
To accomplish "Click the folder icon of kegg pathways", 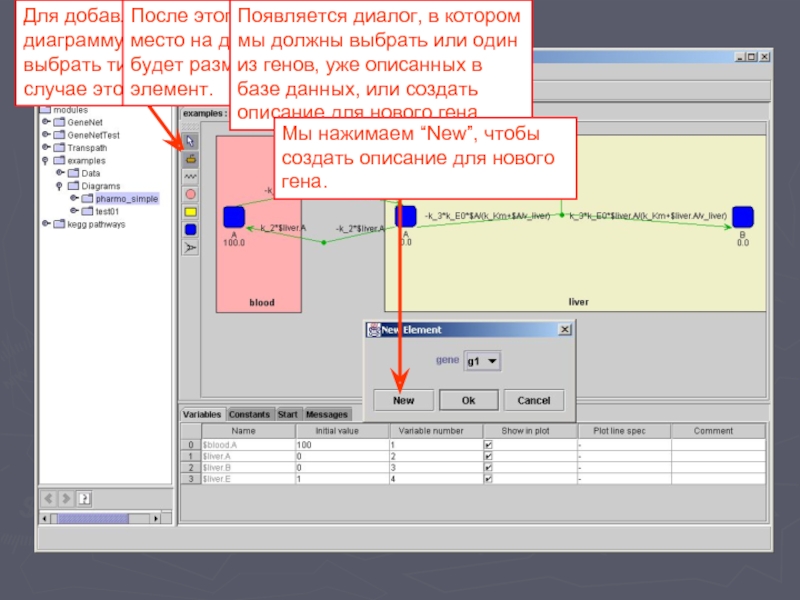I will [60, 224].
